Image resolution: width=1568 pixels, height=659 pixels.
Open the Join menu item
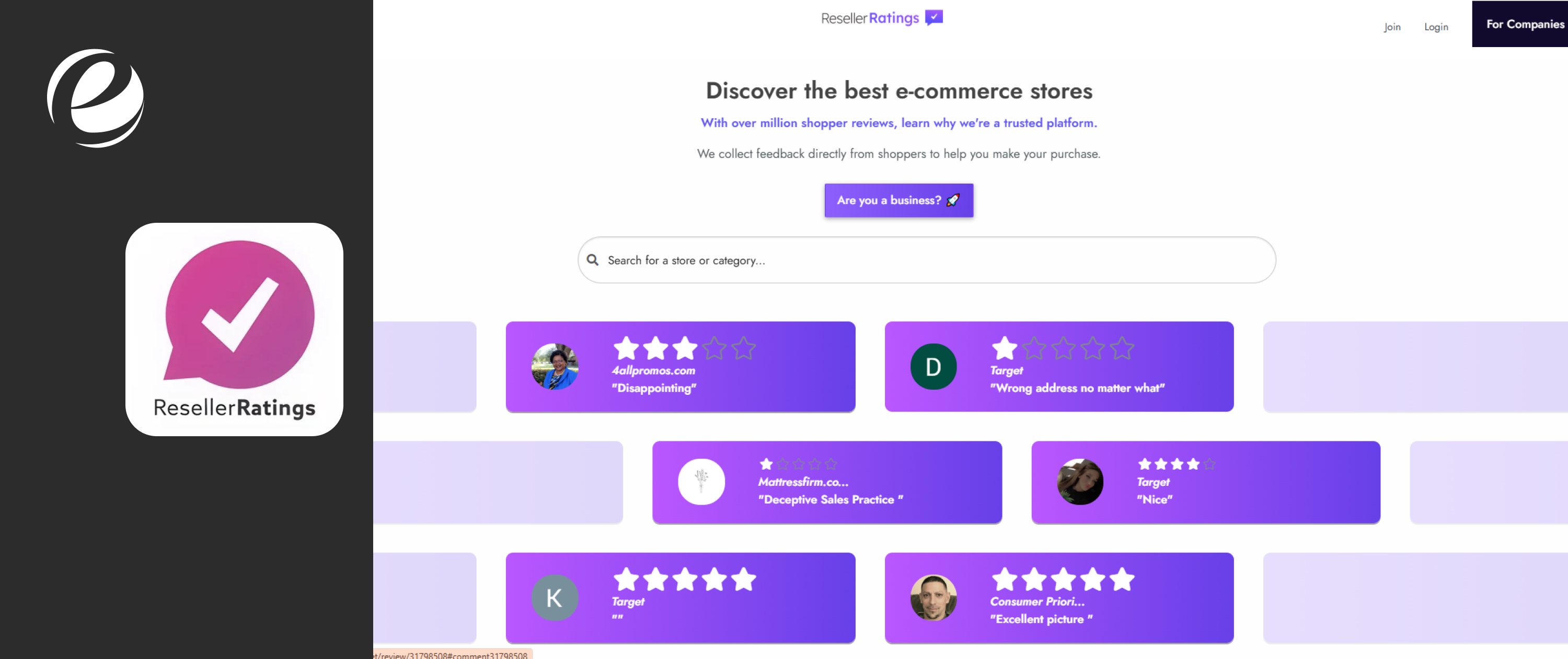point(1392,27)
